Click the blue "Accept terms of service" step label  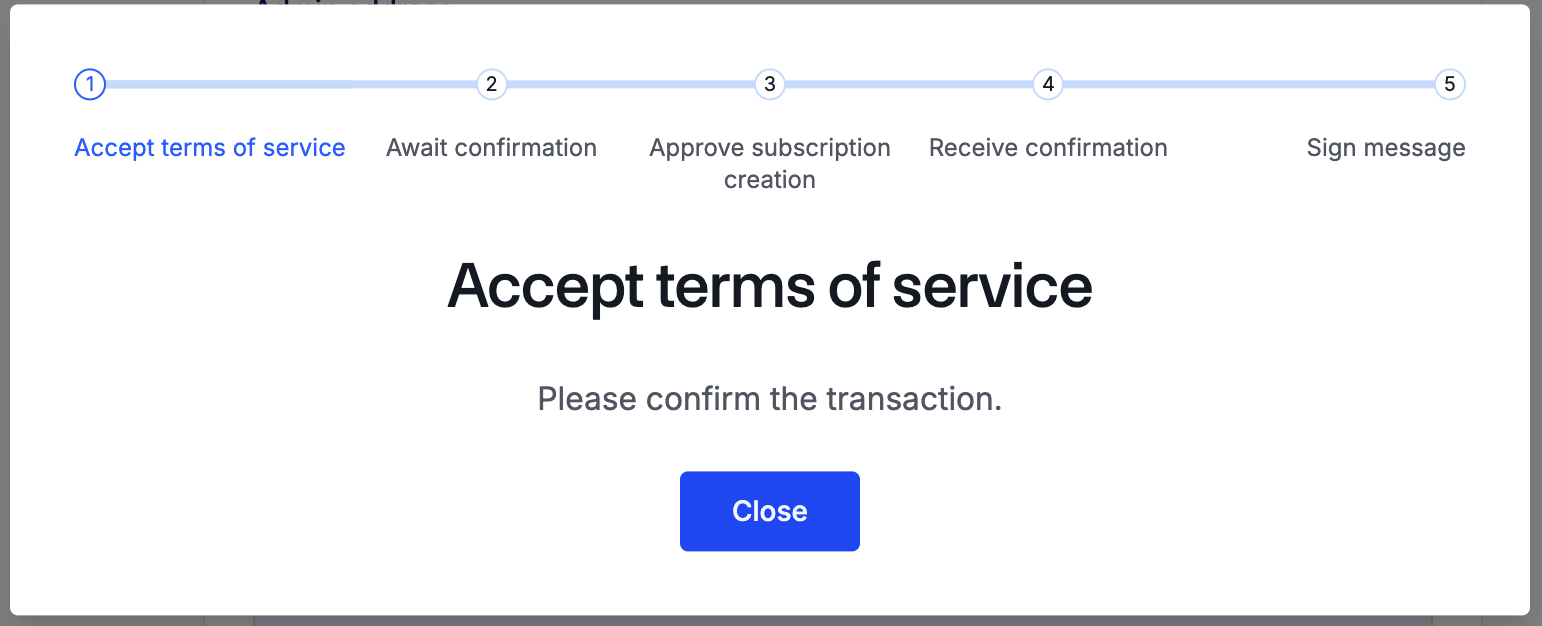(x=210, y=148)
